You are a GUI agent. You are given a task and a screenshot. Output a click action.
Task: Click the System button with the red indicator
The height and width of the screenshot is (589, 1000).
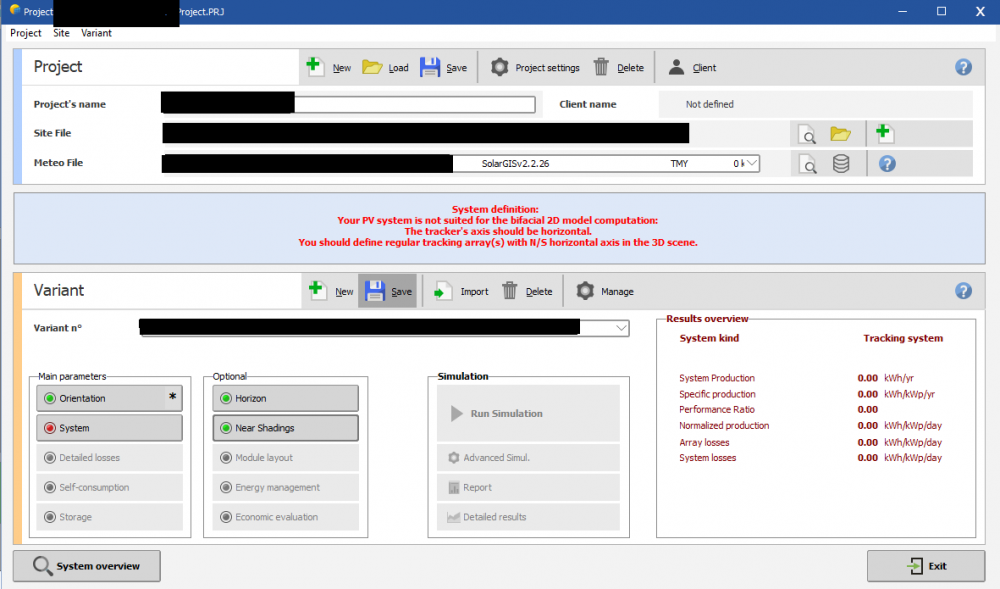(x=109, y=428)
